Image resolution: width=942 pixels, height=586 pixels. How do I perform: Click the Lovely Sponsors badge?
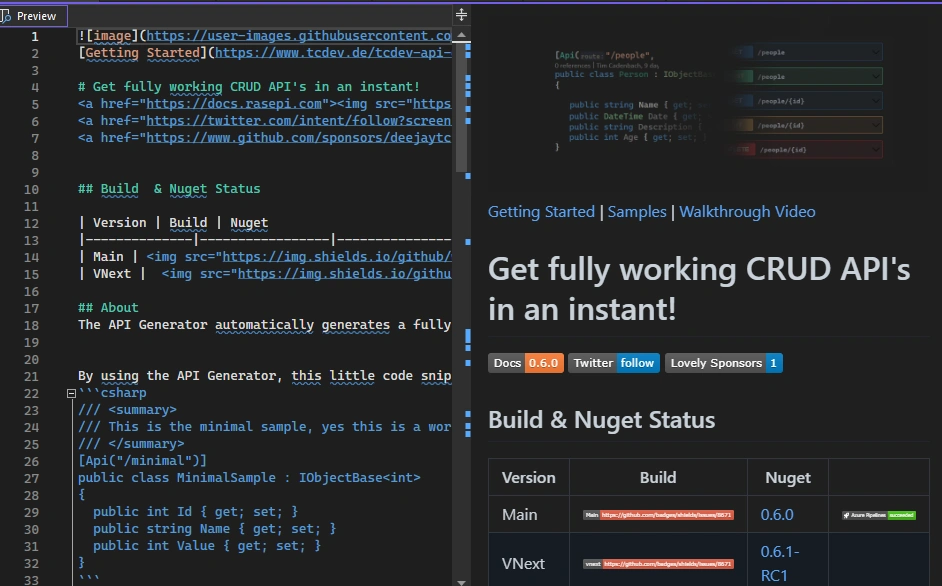(723, 363)
